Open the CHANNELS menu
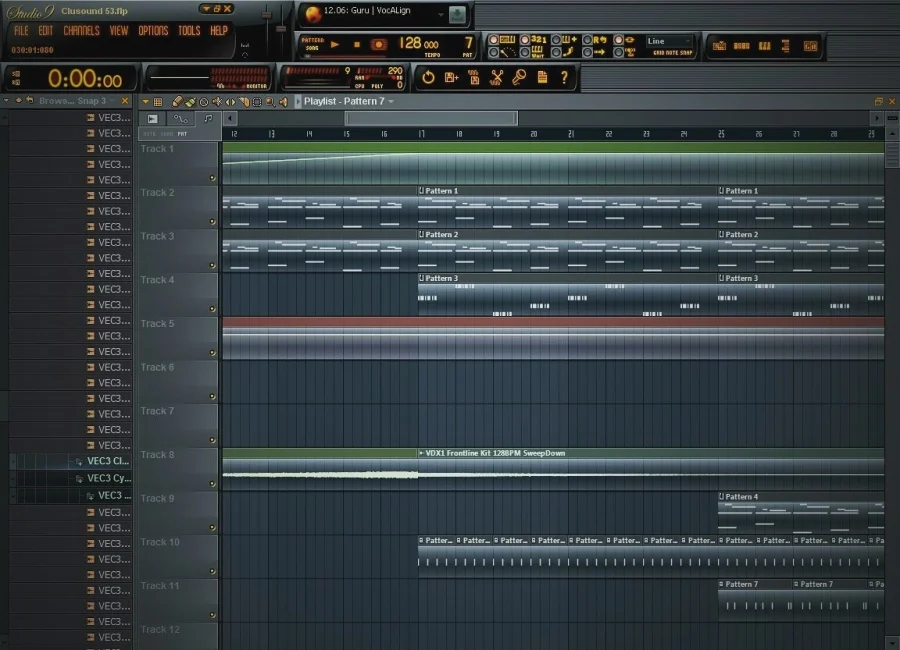900x650 pixels. pyautogui.click(x=81, y=31)
